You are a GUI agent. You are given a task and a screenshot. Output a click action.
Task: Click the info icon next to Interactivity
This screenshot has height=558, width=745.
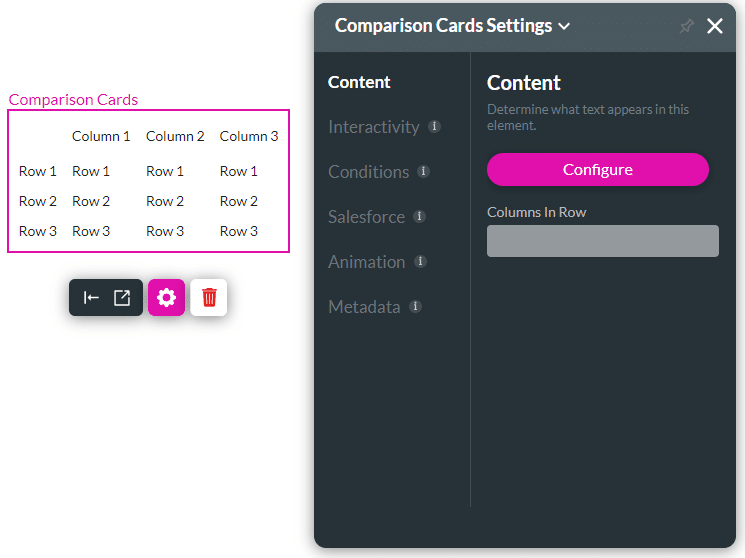pos(434,126)
